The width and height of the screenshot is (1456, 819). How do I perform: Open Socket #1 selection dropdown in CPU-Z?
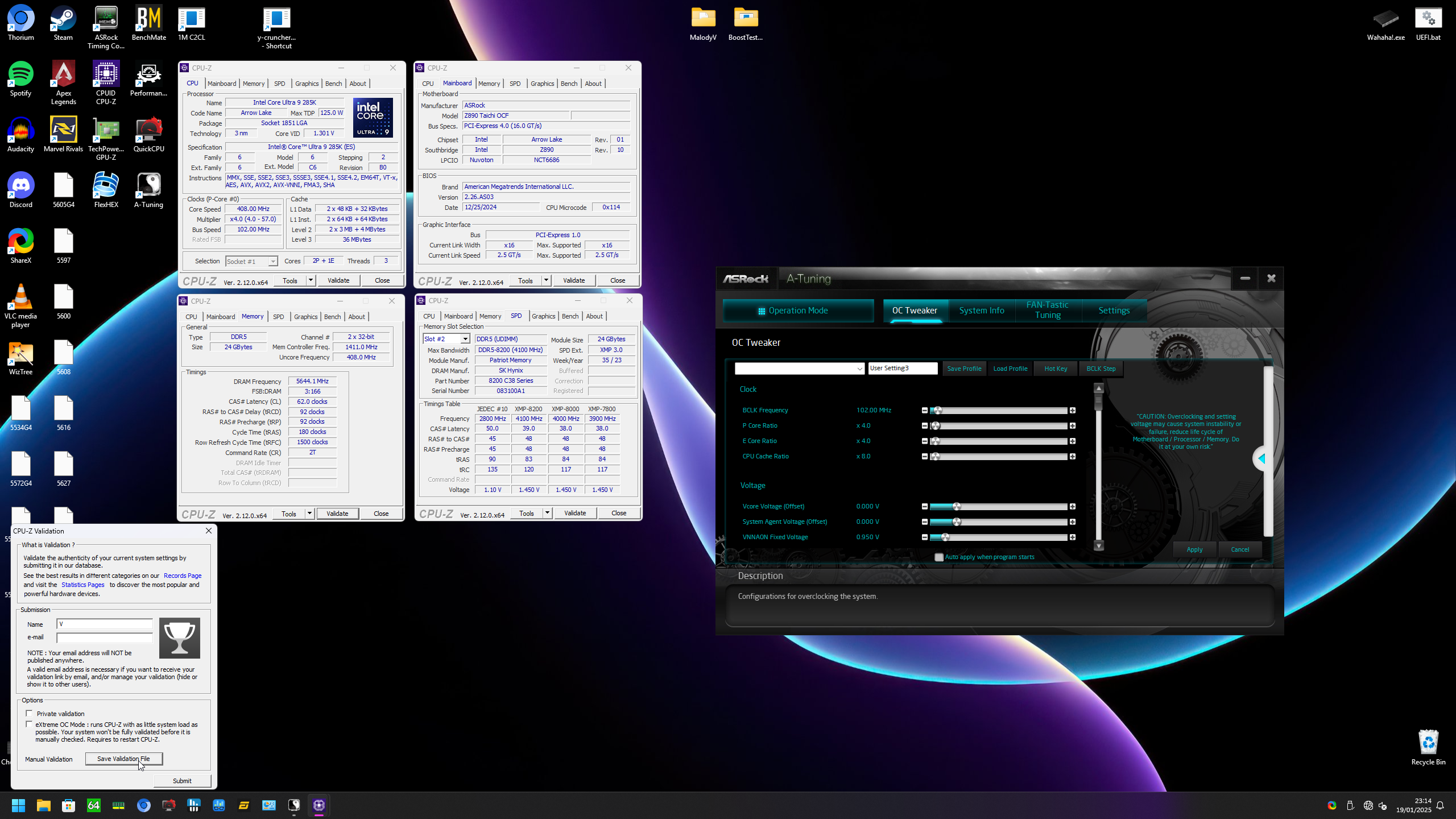pyautogui.click(x=251, y=262)
